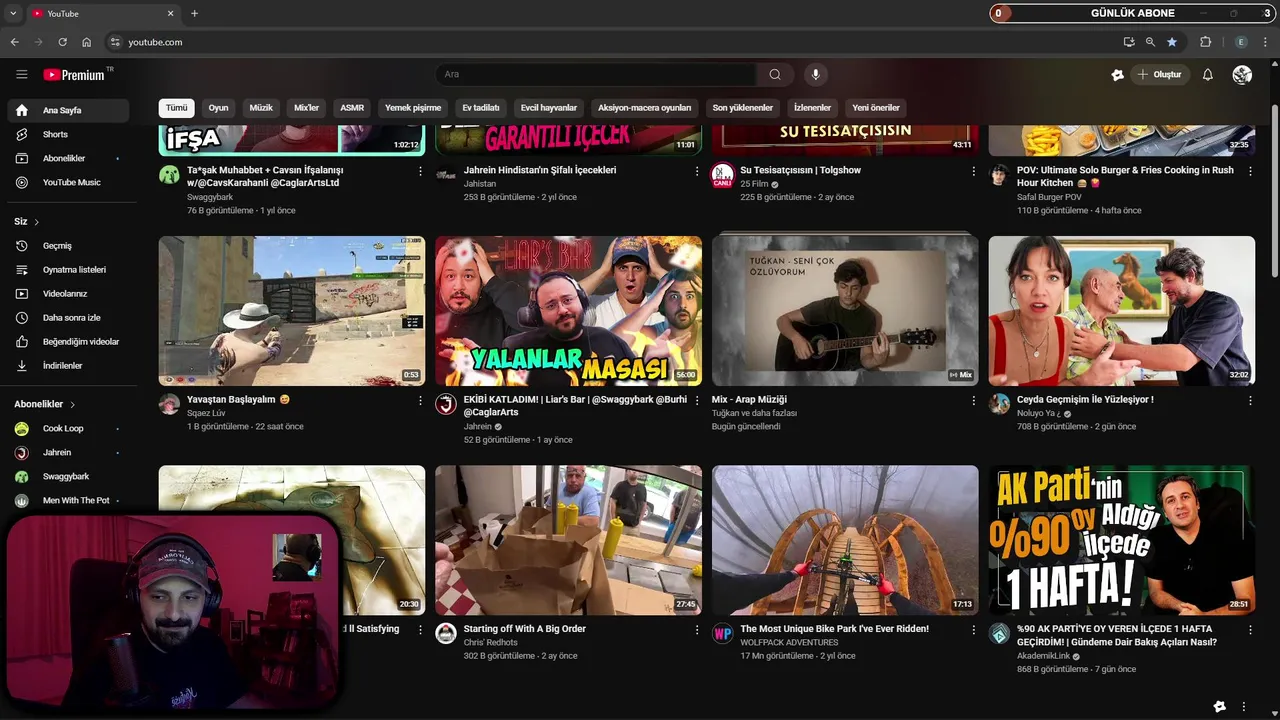Open more options for EKİBİ KATLADIM video

point(697,400)
